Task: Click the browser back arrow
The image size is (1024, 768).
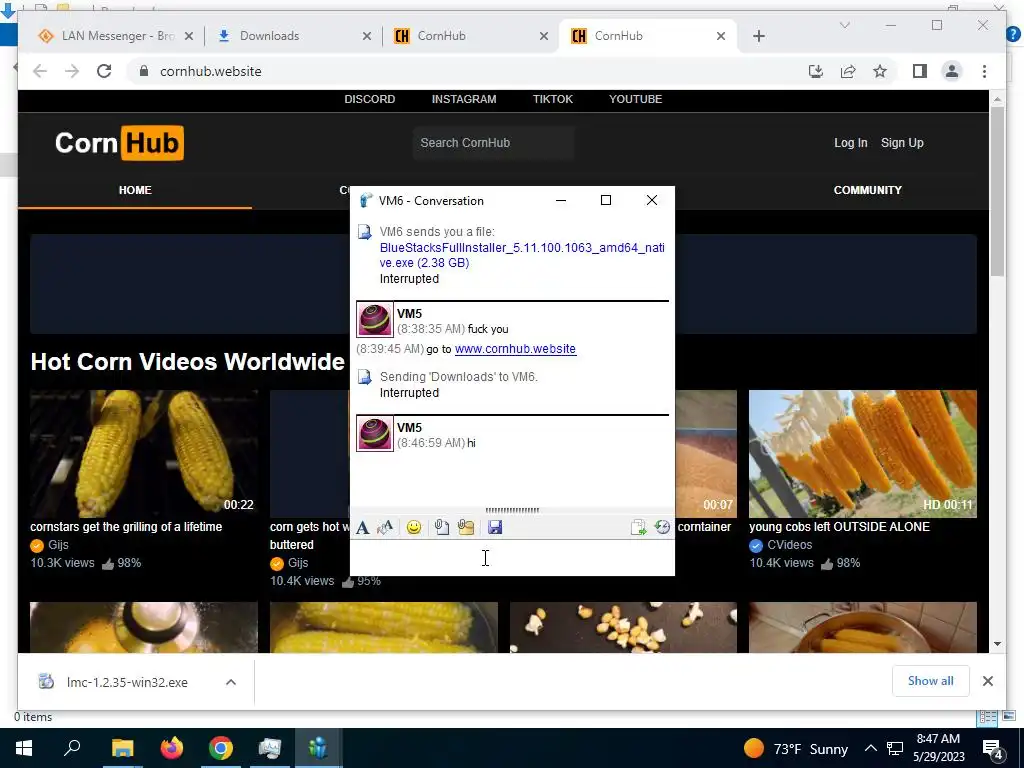Action: pyautogui.click(x=40, y=71)
